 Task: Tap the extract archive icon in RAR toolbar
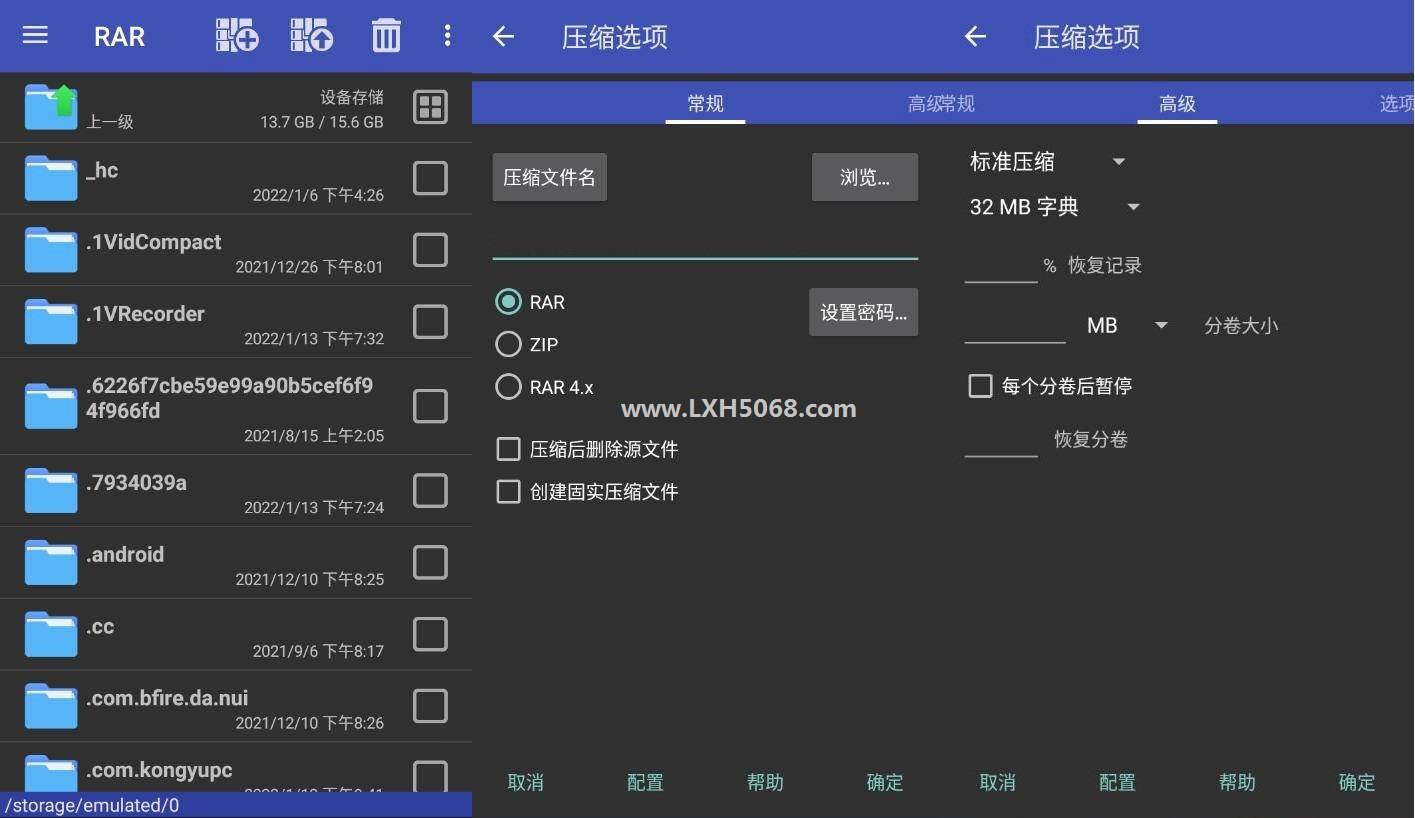(x=312, y=36)
